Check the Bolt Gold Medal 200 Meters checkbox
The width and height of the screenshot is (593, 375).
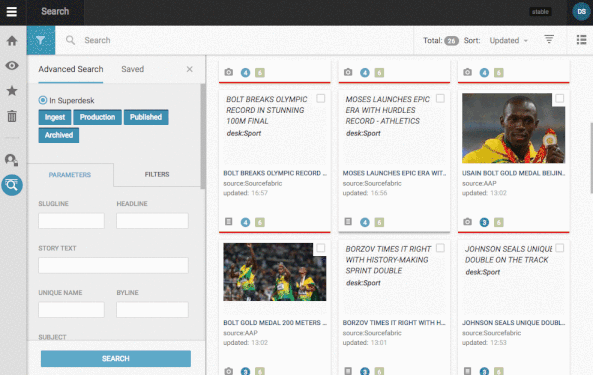321,248
